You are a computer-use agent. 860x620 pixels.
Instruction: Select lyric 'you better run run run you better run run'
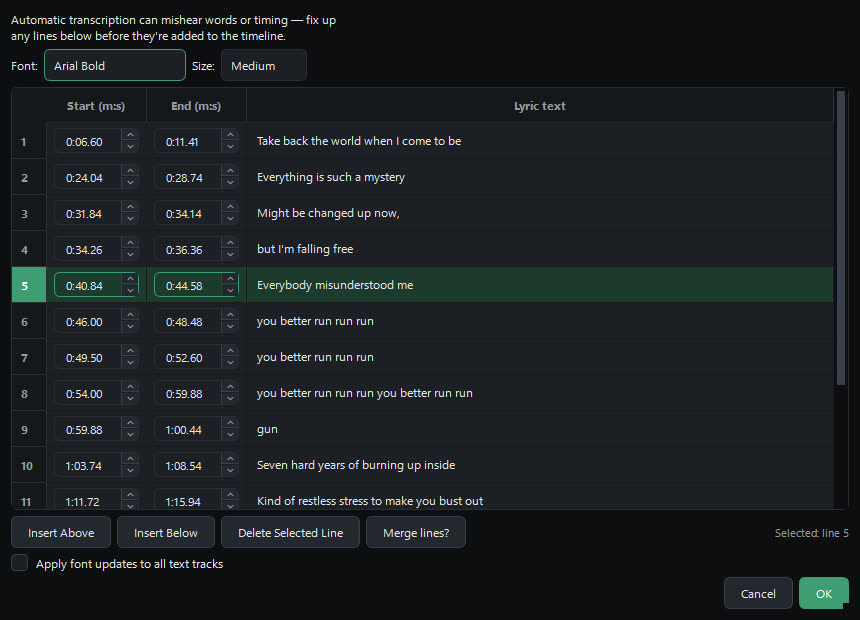coord(365,393)
